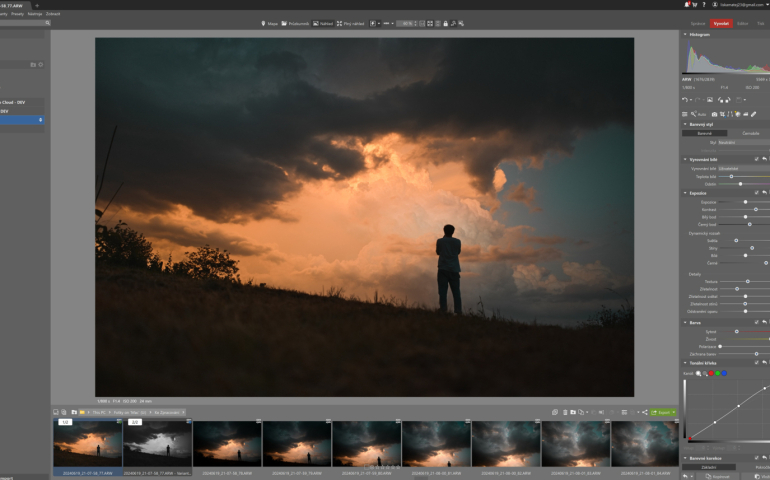Image resolution: width=770 pixels, height=480 pixels.
Task: Reset the Vyrovnání bílé settings arrow
Action: coord(764,159)
